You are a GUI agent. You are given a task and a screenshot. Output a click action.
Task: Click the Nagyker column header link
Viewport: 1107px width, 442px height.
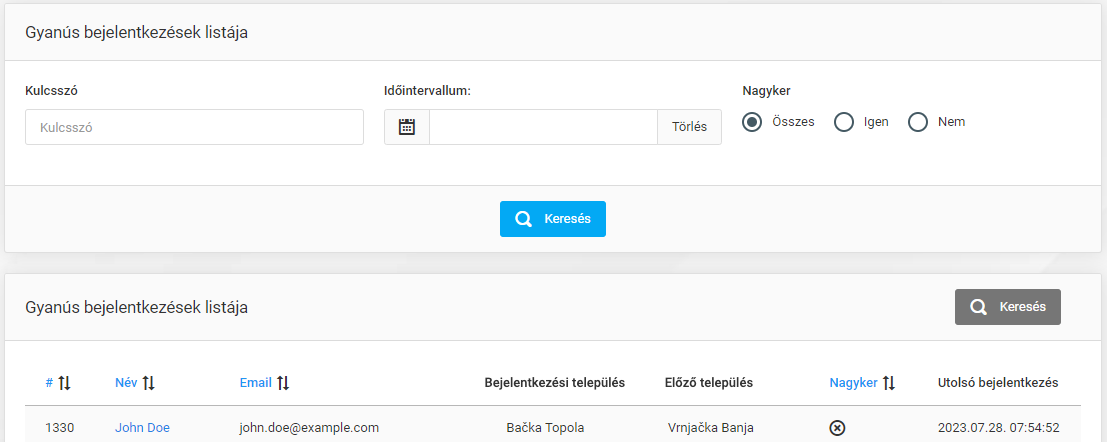pos(854,383)
